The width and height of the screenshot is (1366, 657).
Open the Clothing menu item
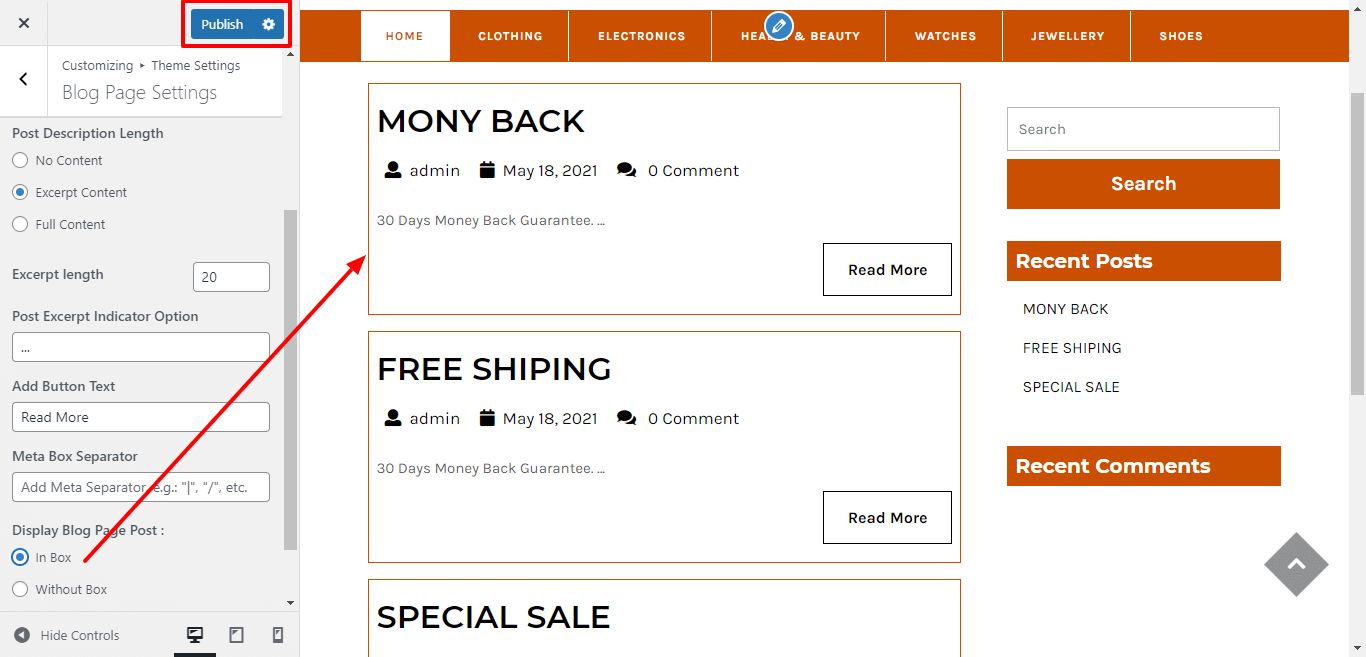coord(510,36)
